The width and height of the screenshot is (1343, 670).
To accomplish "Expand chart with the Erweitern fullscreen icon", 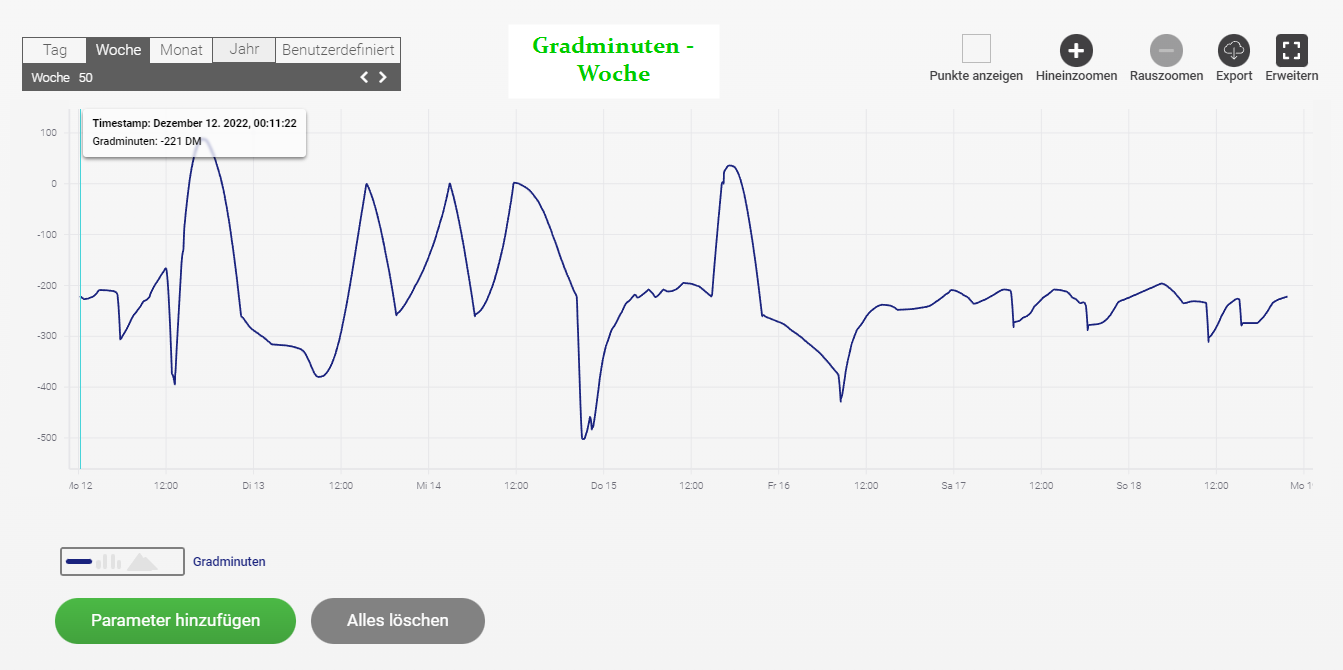I will click(x=1292, y=50).
